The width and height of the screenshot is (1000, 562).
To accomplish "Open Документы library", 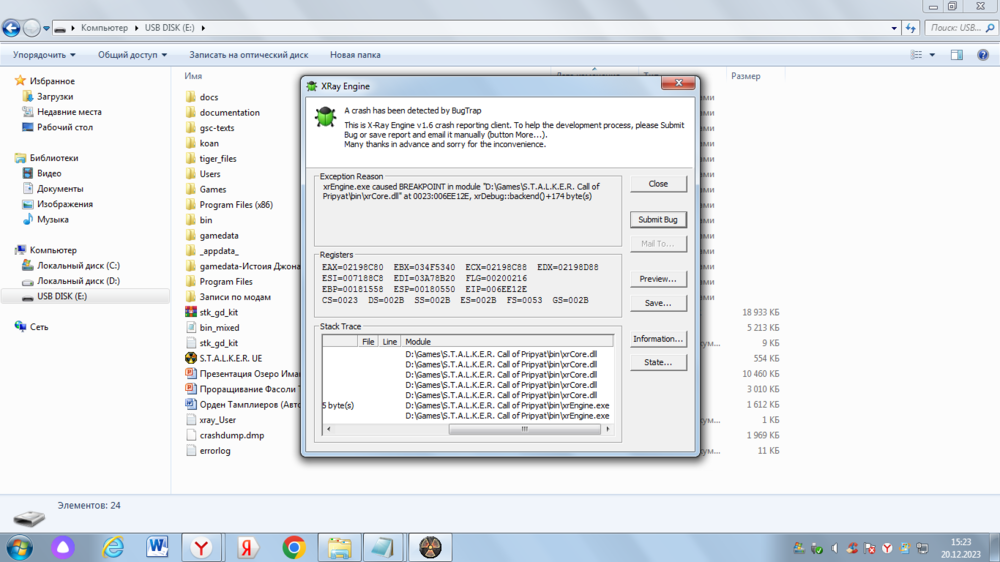I will click(x=60, y=189).
